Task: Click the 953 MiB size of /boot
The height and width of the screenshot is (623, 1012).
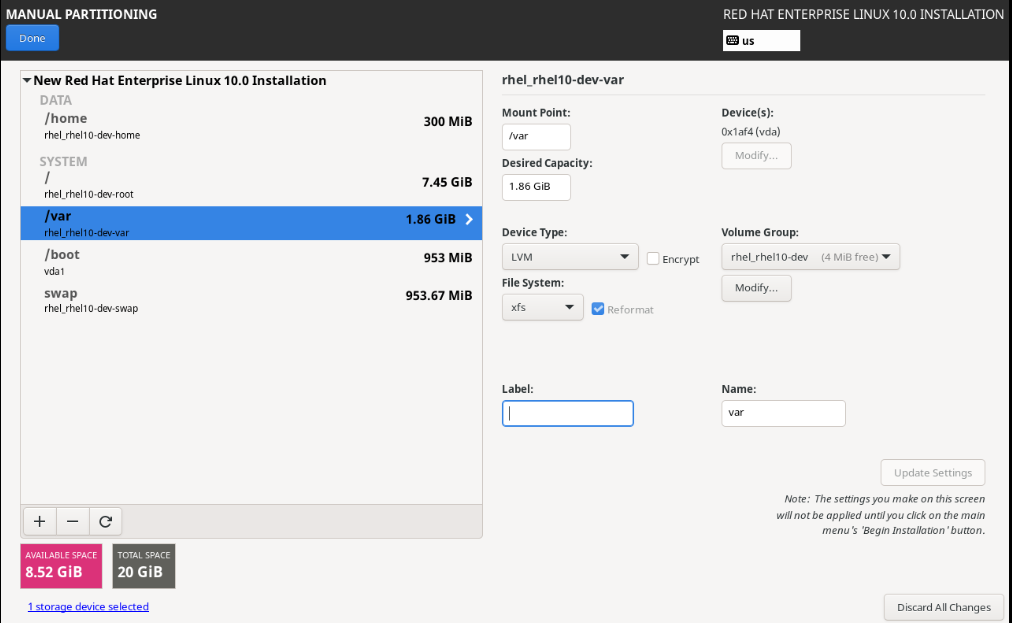Action: [448, 258]
